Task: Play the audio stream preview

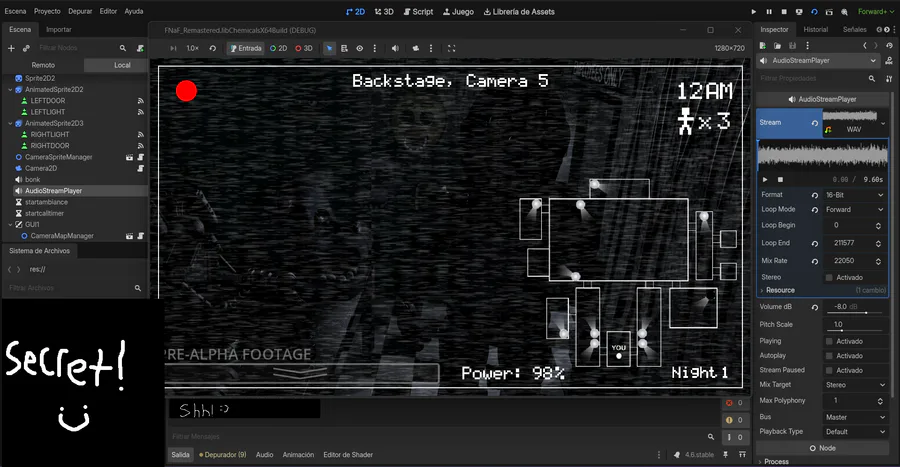Action: click(x=765, y=180)
